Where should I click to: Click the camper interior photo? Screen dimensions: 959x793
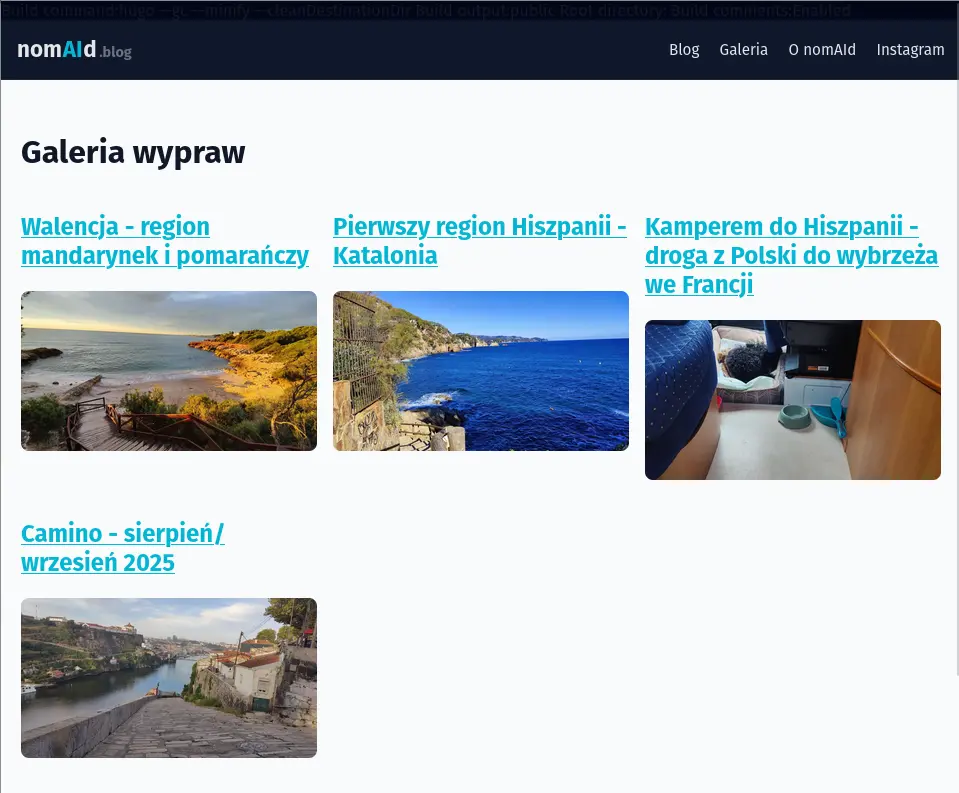coord(792,399)
